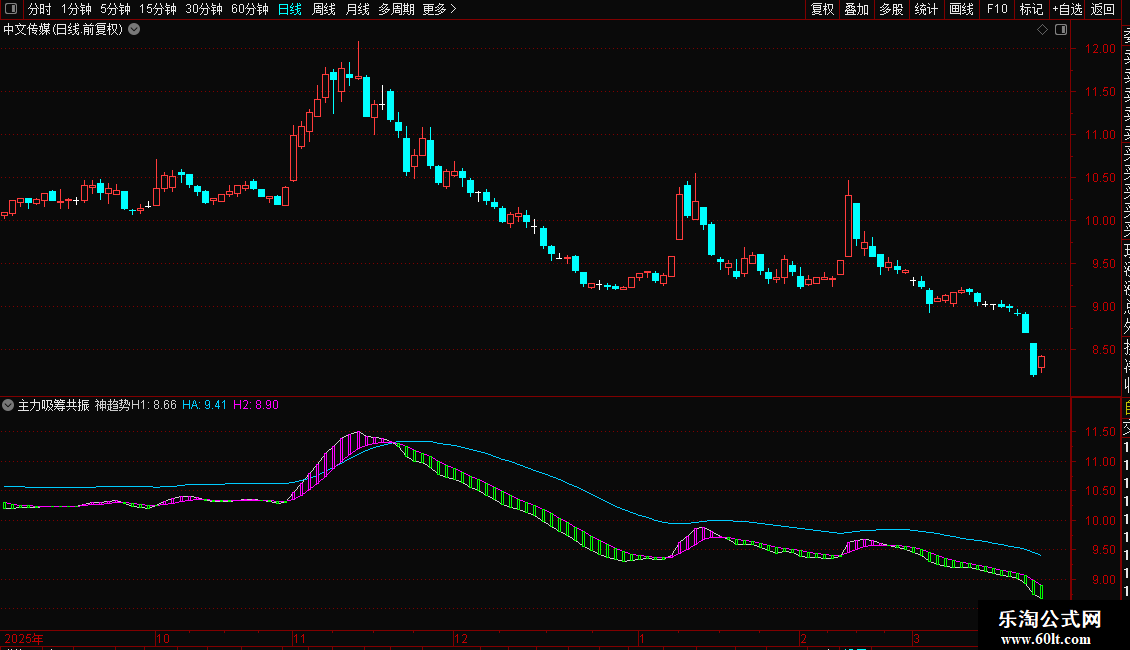Click the month 10 timeline marker
The width and height of the screenshot is (1130, 650).
(x=163, y=638)
